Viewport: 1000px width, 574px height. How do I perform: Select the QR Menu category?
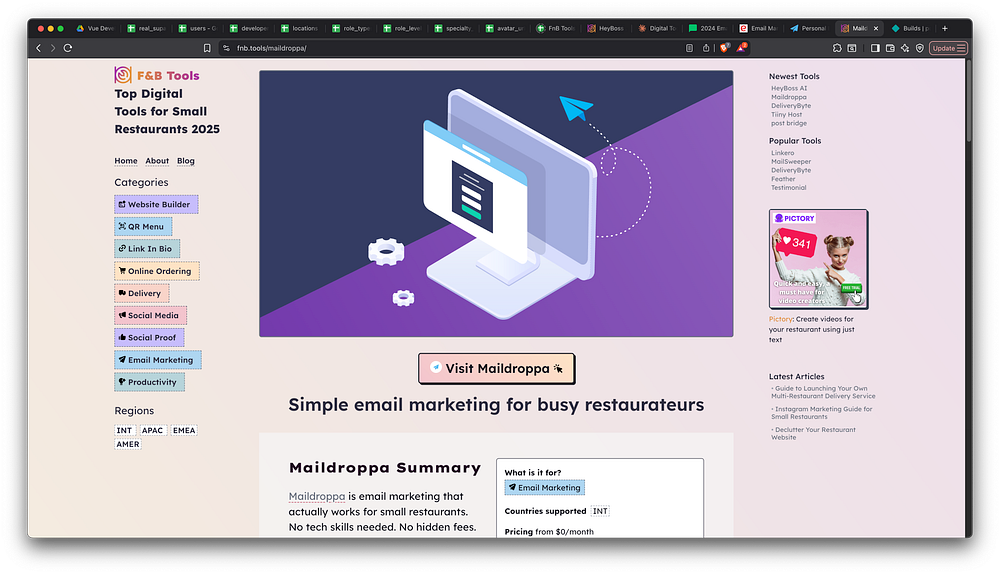[x=143, y=226]
